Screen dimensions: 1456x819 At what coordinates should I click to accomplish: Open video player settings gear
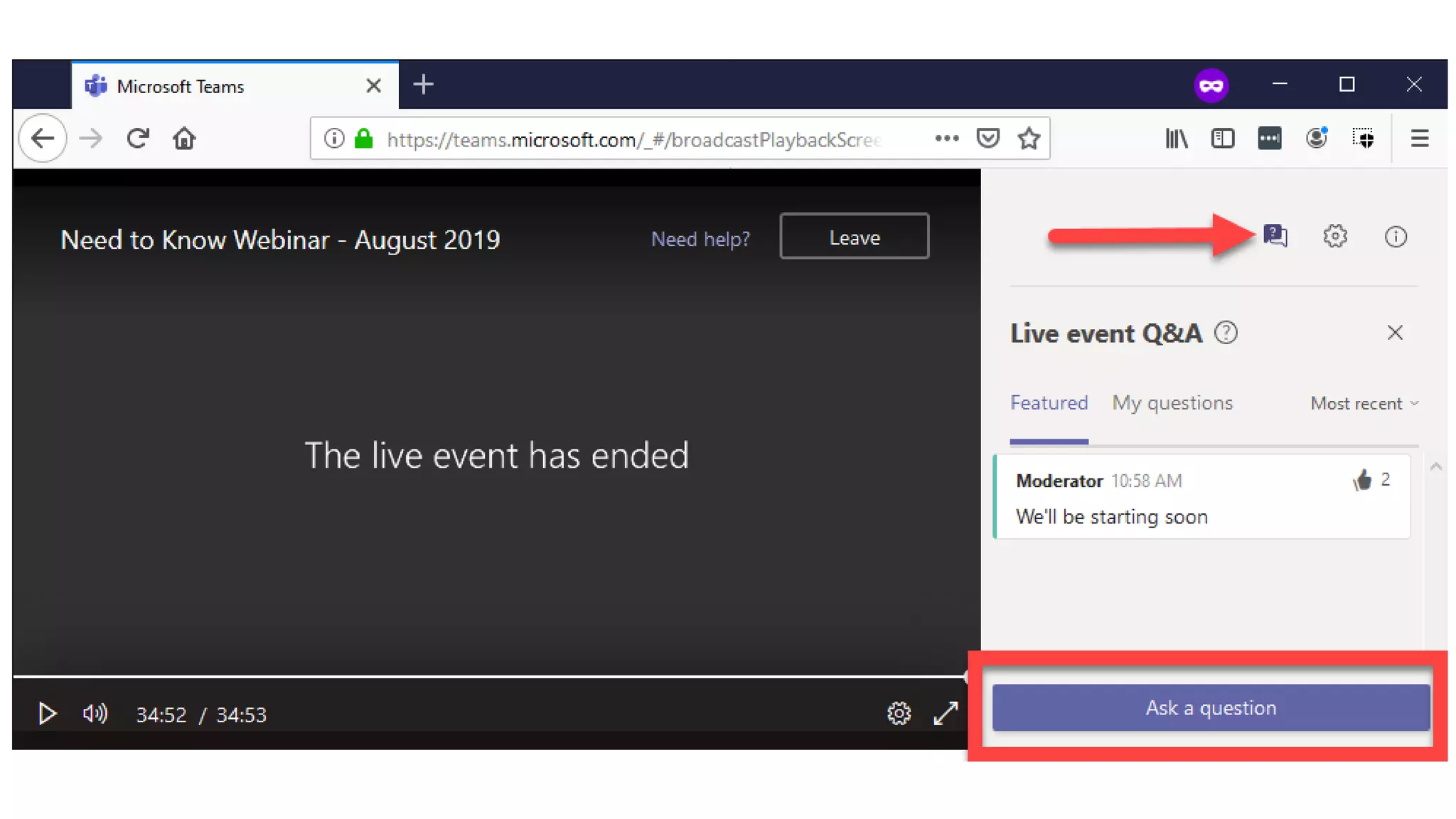(x=899, y=713)
